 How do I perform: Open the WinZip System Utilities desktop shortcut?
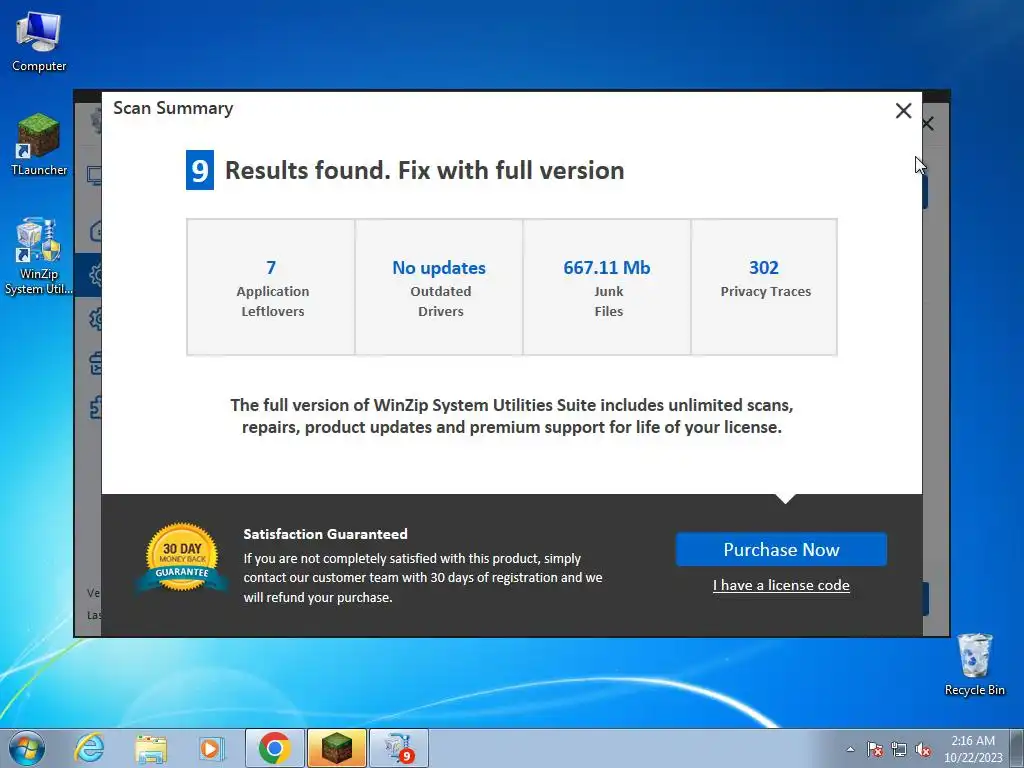point(39,256)
